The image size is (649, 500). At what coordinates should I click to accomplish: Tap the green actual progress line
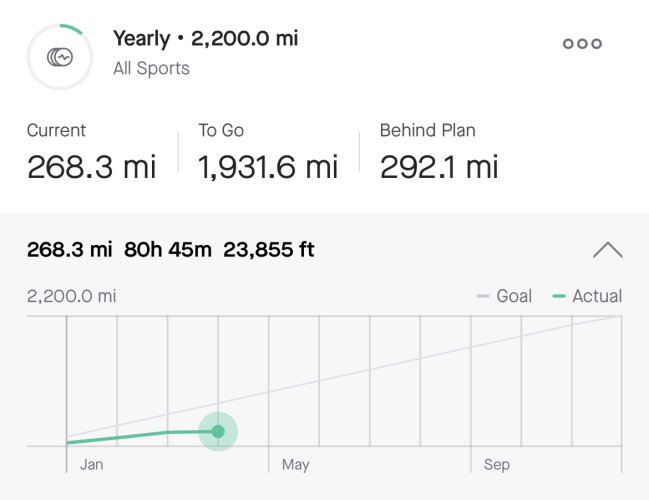tap(141, 435)
